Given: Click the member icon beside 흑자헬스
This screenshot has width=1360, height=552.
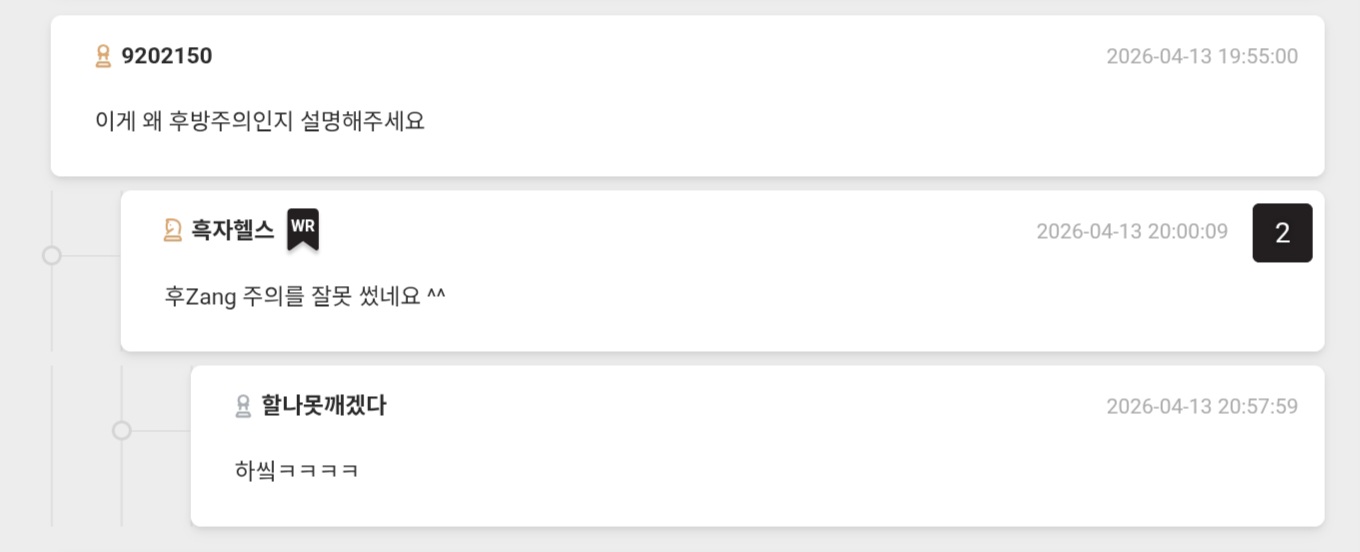Looking at the screenshot, I should point(172,231).
